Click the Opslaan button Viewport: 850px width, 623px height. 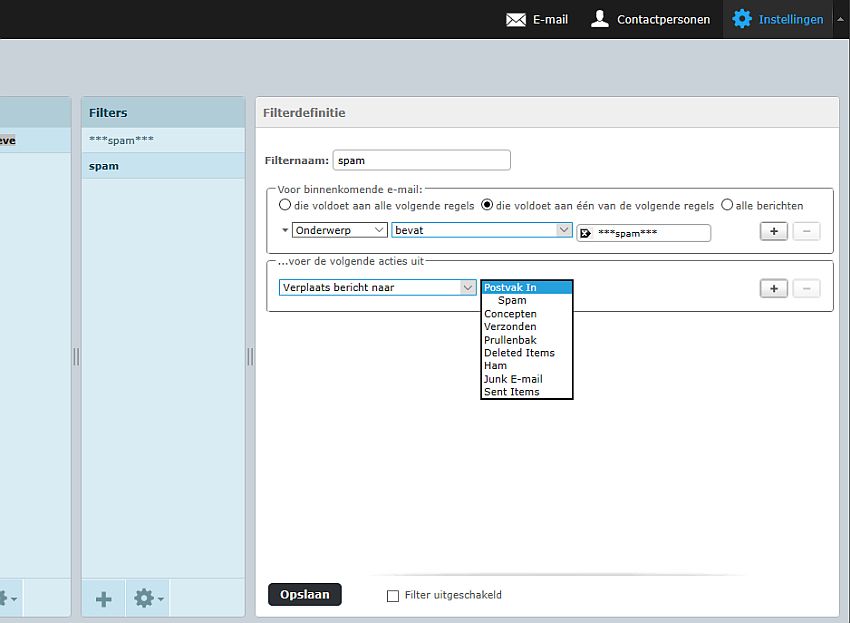click(x=305, y=594)
